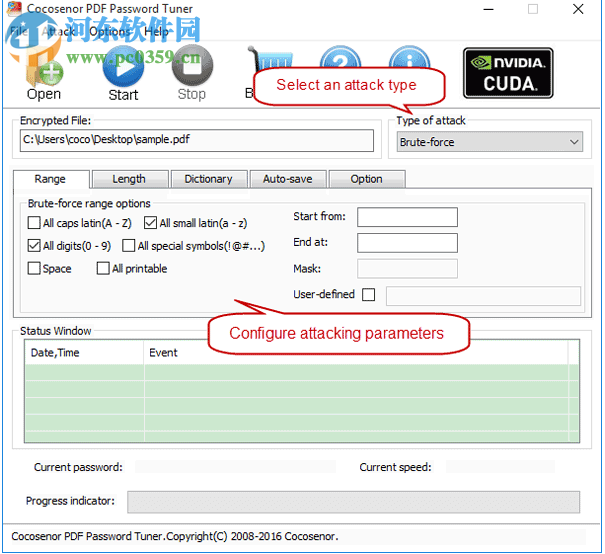Switch to the Dictionary tab
Screen dimensions: 605x554
[209, 179]
